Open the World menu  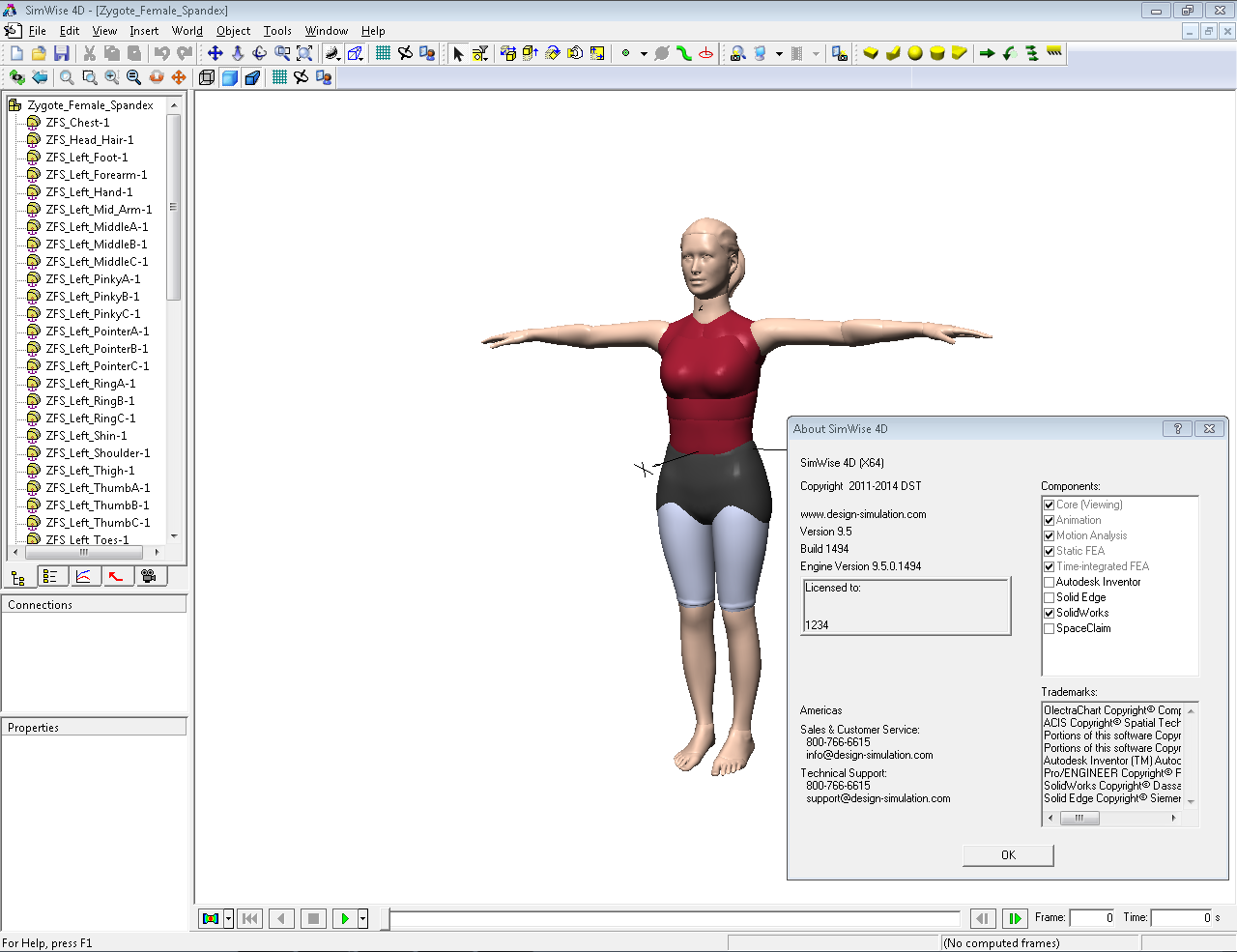(187, 31)
